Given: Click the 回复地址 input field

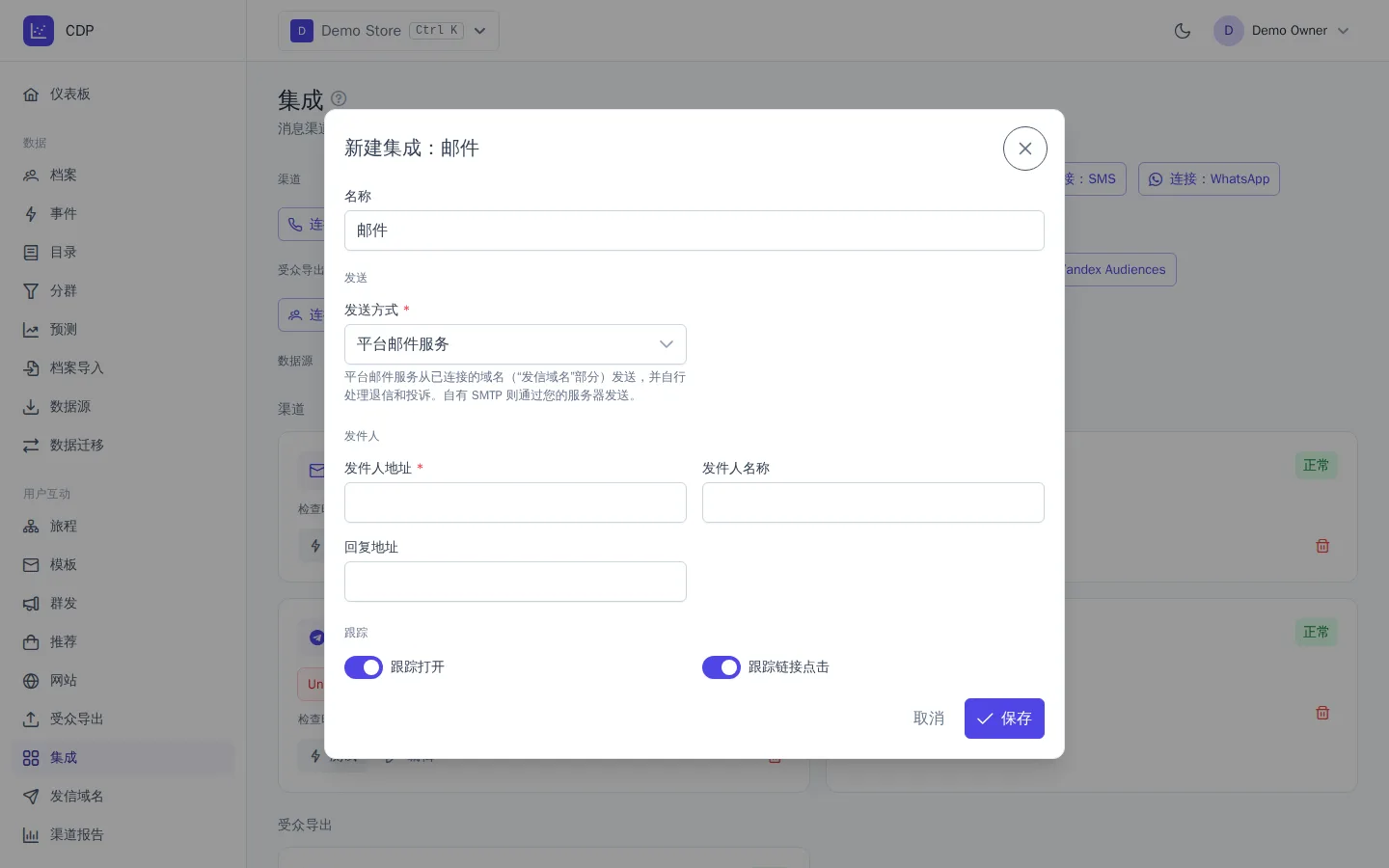Looking at the screenshot, I should pyautogui.click(x=515, y=582).
